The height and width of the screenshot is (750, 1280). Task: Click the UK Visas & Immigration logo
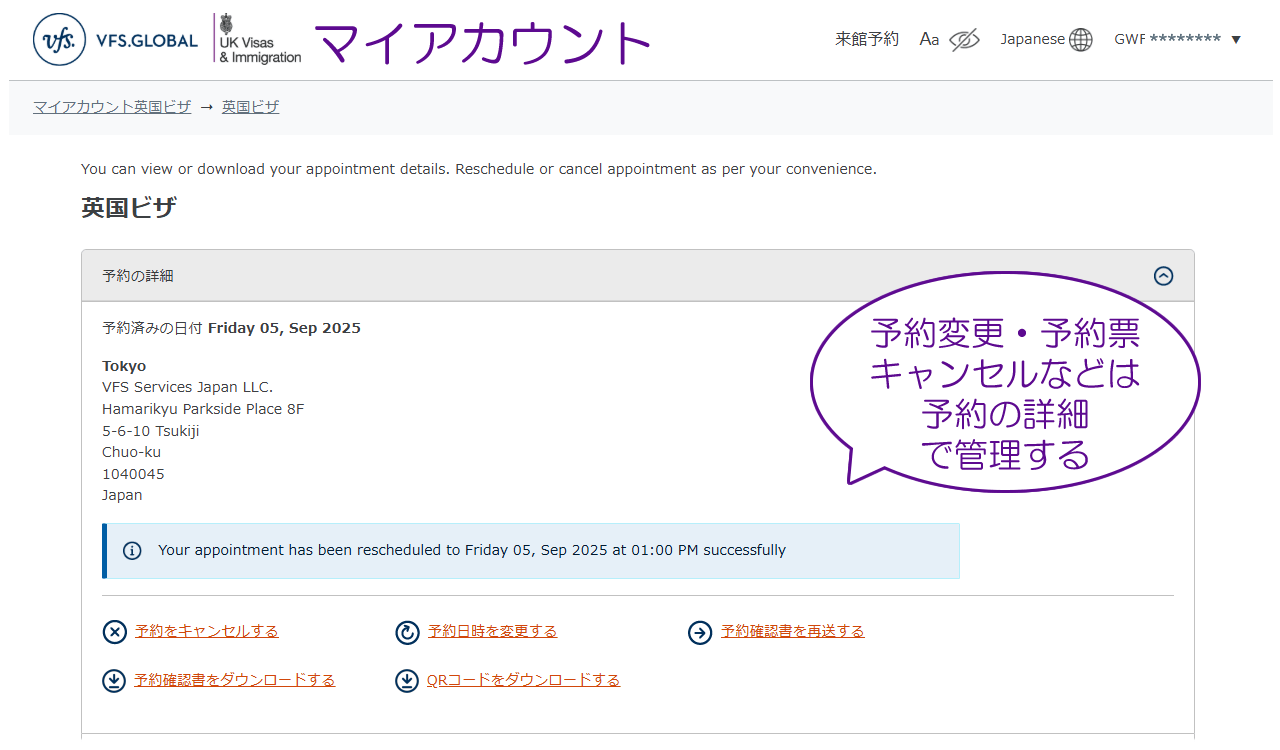[259, 40]
